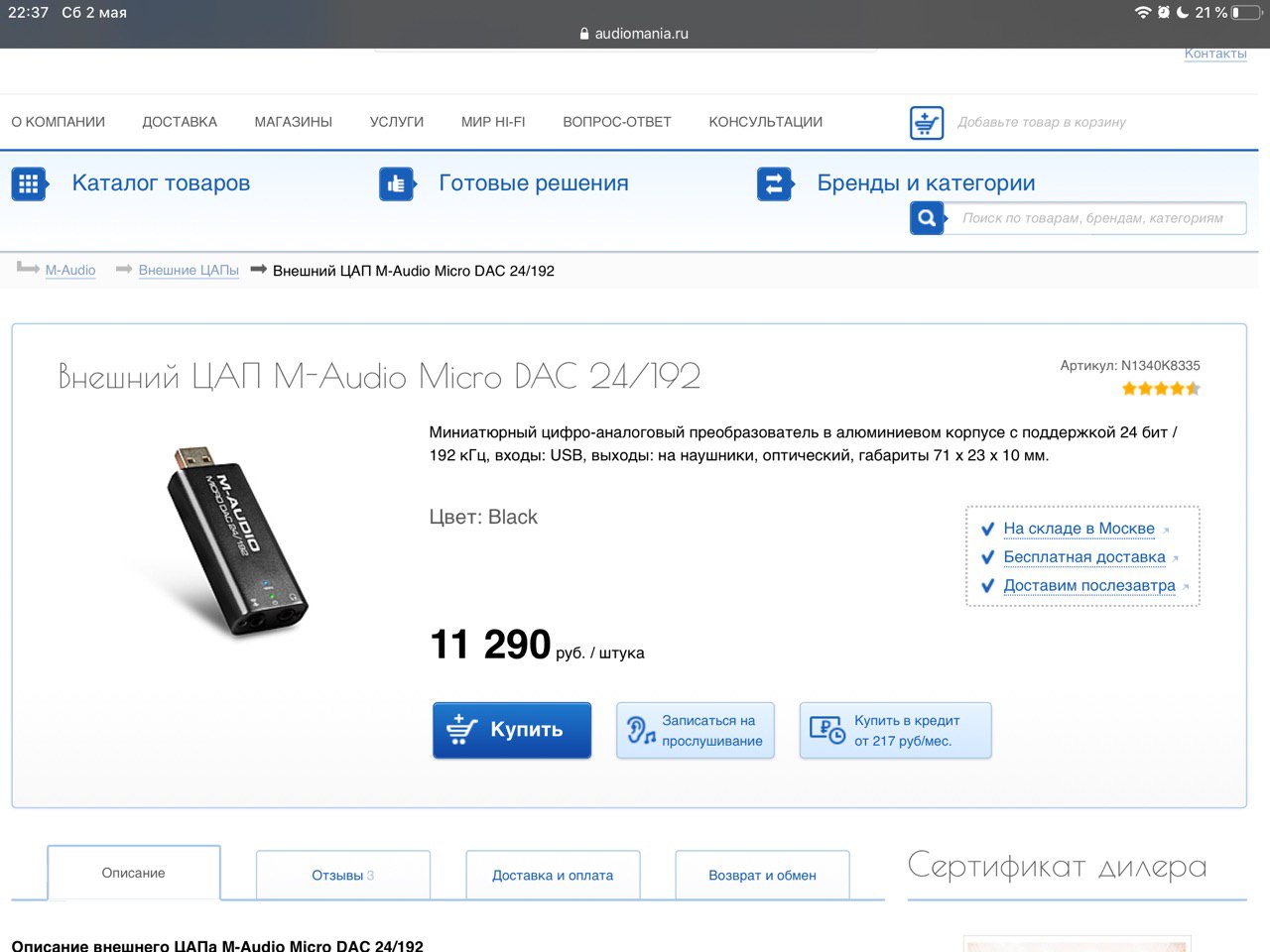Screen dimensions: 1270x952
Task: Click the Цвет: Black label
Action: tap(483, 517)
